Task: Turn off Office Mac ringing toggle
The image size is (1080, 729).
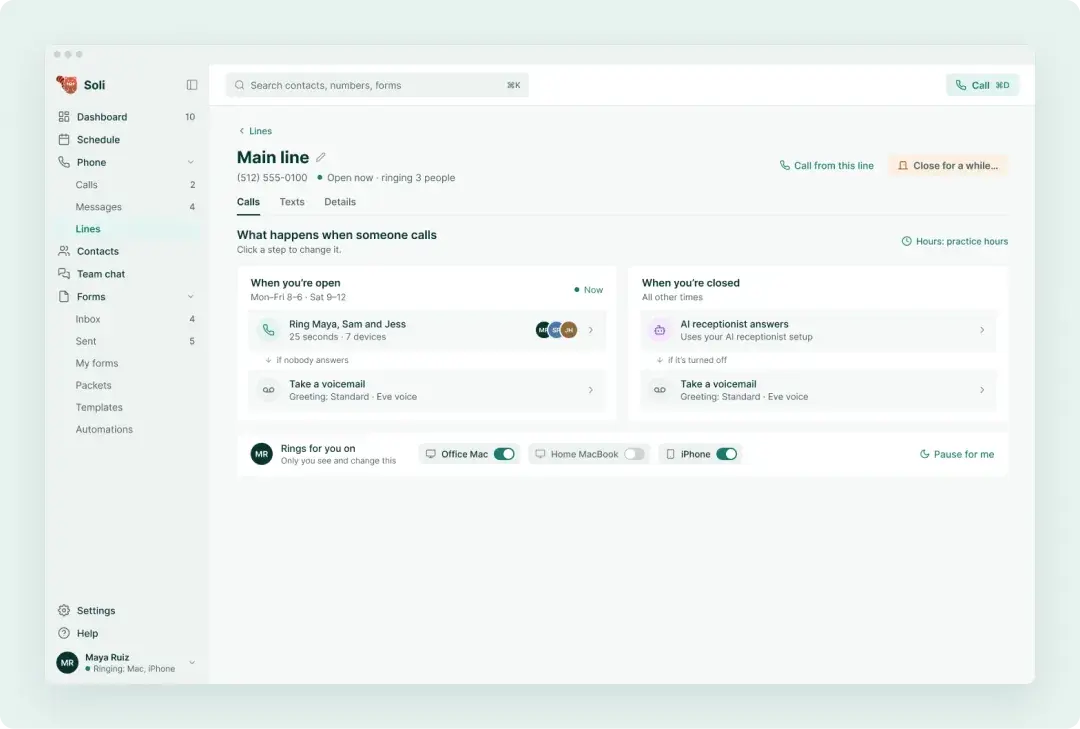Action: click(x=504, y=454)
